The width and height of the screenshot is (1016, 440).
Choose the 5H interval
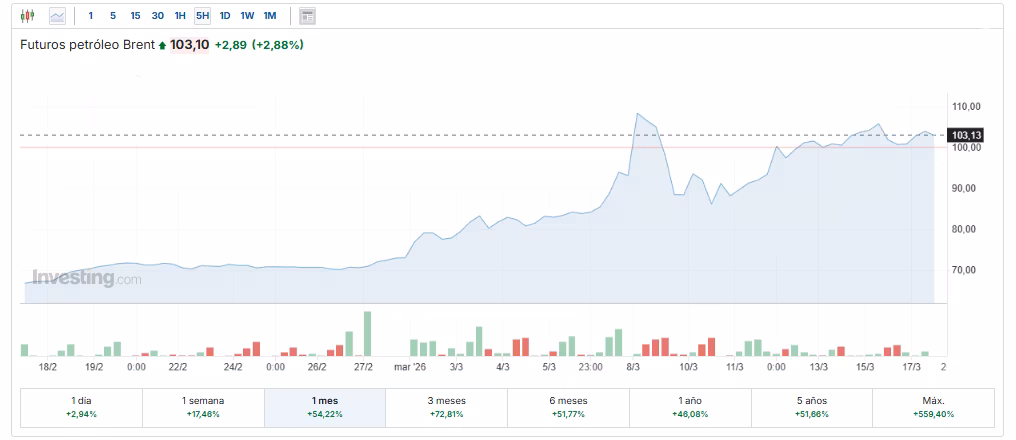click(202, 16)
